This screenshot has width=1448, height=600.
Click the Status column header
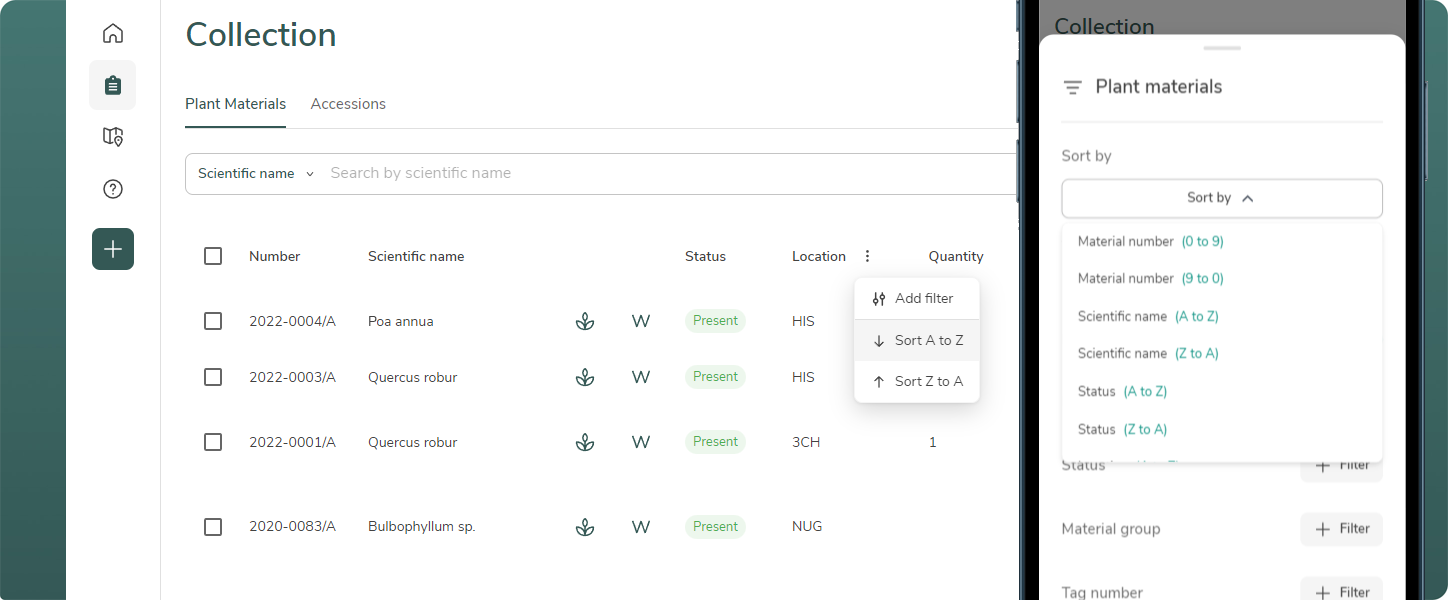pyautogui.click(x=705, y=256)
